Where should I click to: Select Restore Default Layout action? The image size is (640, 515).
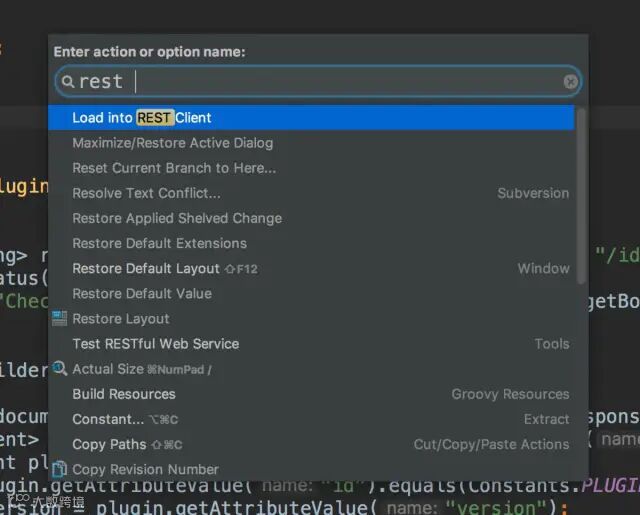click(x=311, y=269)
